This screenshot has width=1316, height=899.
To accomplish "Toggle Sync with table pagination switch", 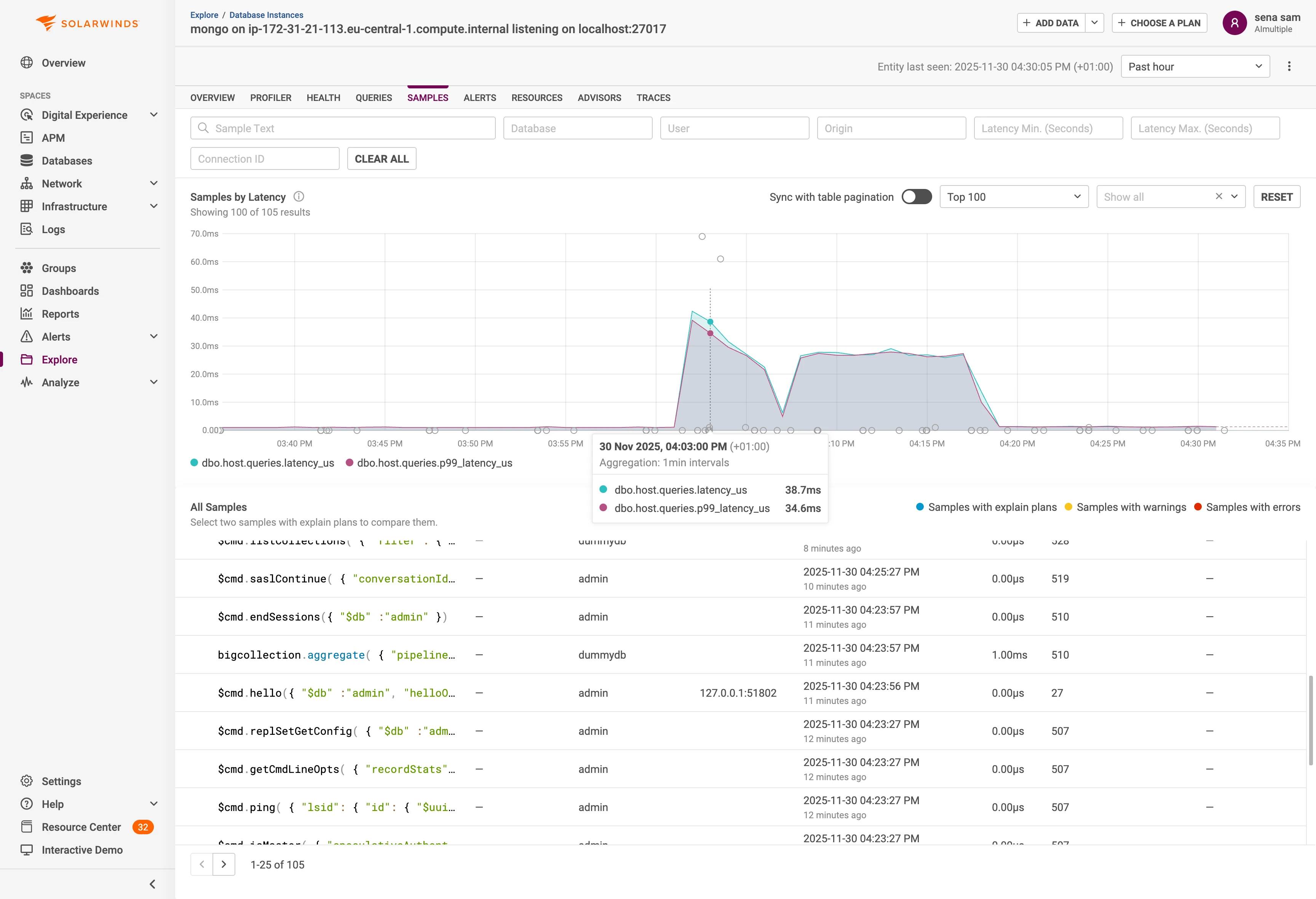I will coord(916,197).
